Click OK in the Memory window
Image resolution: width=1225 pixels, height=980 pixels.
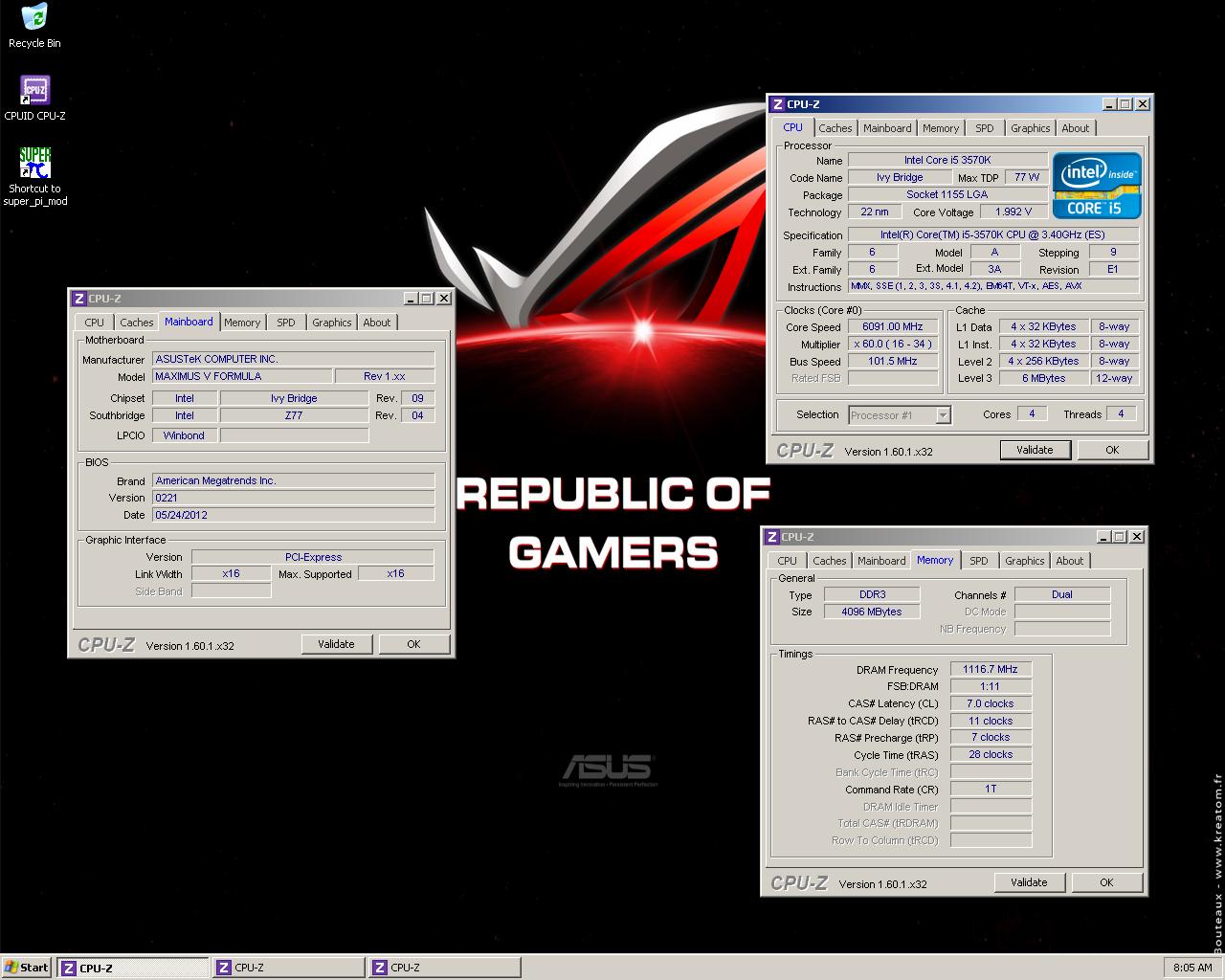click(x=1106, y=882)
